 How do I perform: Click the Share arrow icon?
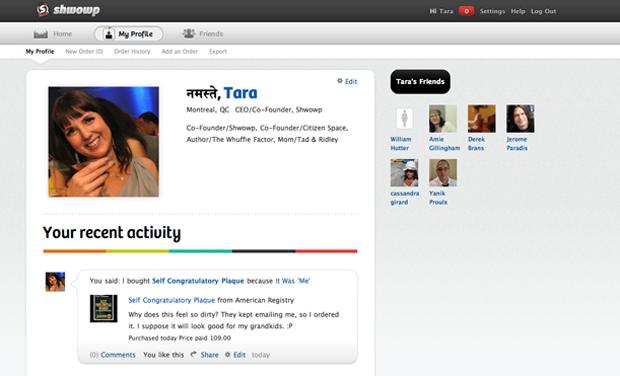point(193,354)
